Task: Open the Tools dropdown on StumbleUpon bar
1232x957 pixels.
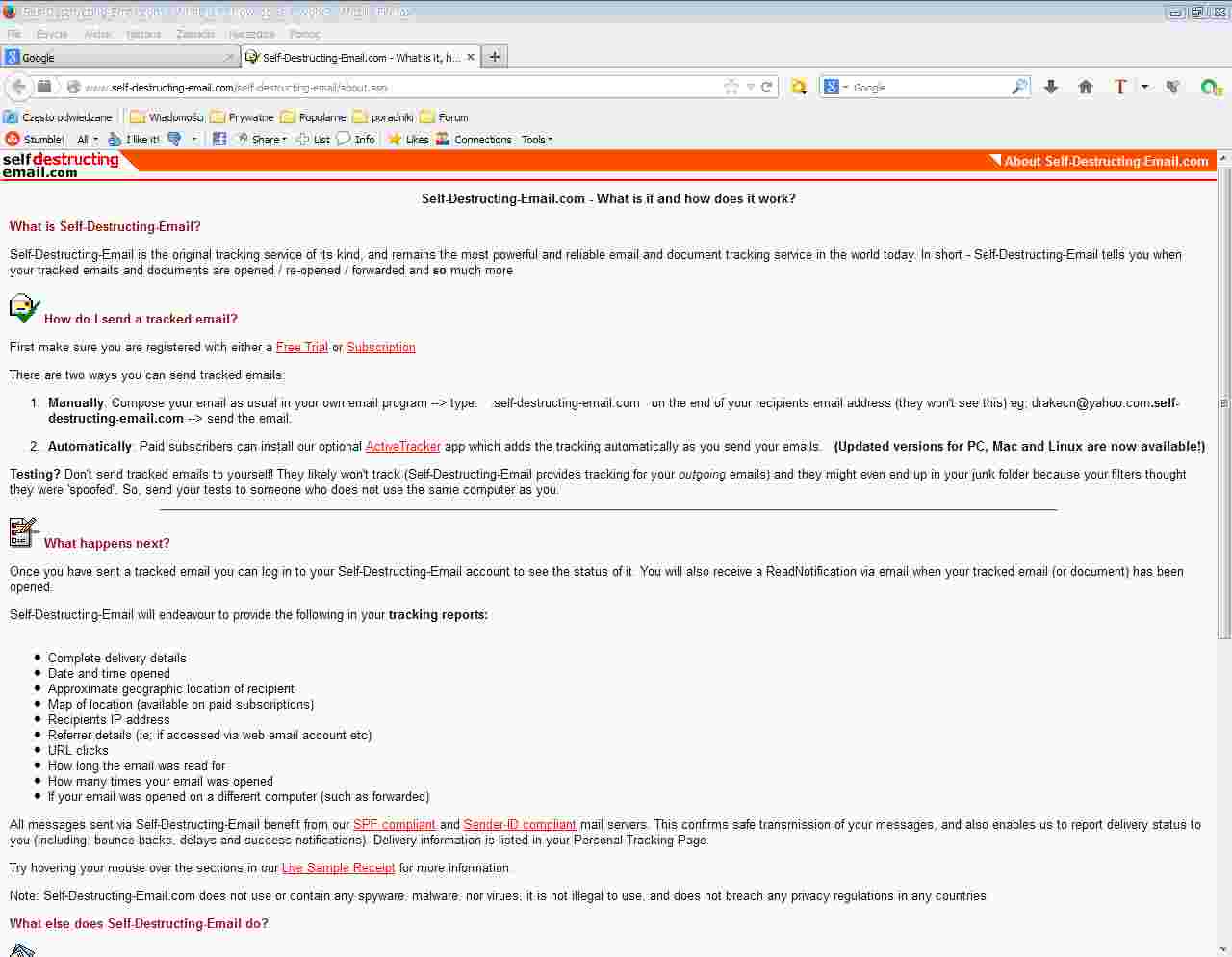Action: click(537, 140)
